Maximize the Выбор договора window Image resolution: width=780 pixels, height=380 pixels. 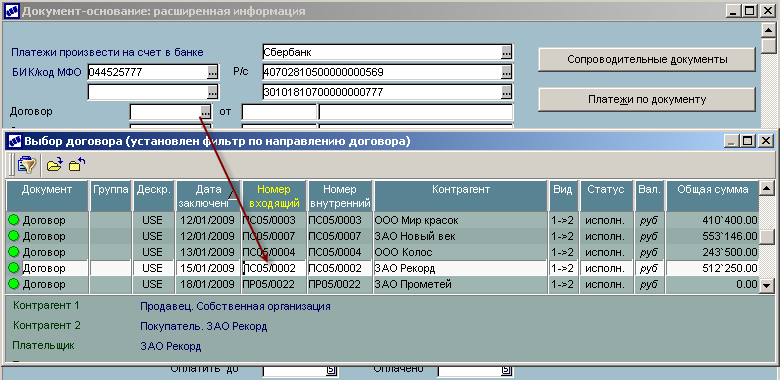(x=748, y=141)
